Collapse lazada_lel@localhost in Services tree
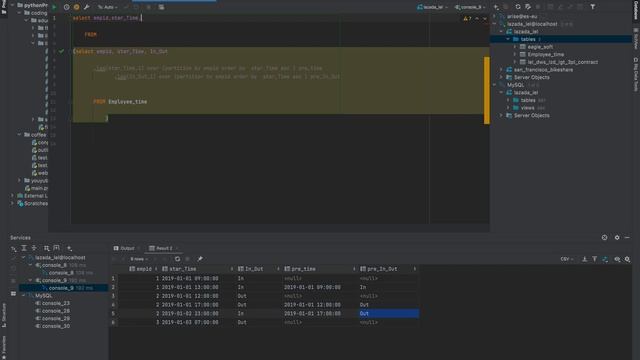The width and height of the screenshot is (640, 360). point(24,258)
